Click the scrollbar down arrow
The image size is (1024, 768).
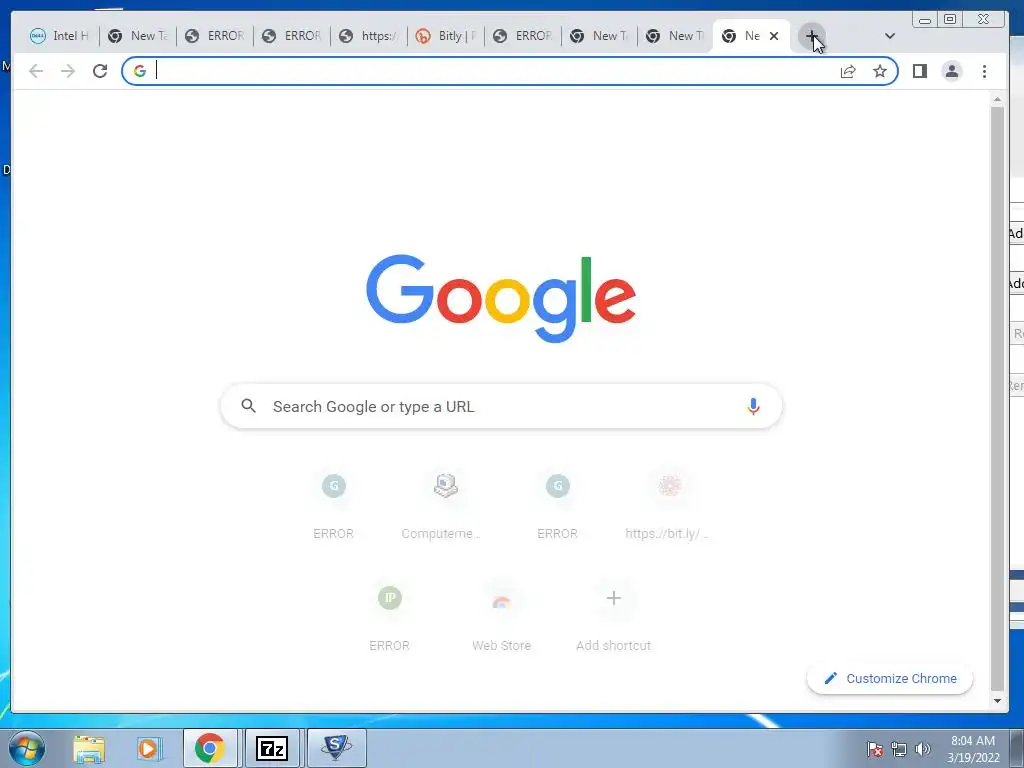(x=997, y=701)
